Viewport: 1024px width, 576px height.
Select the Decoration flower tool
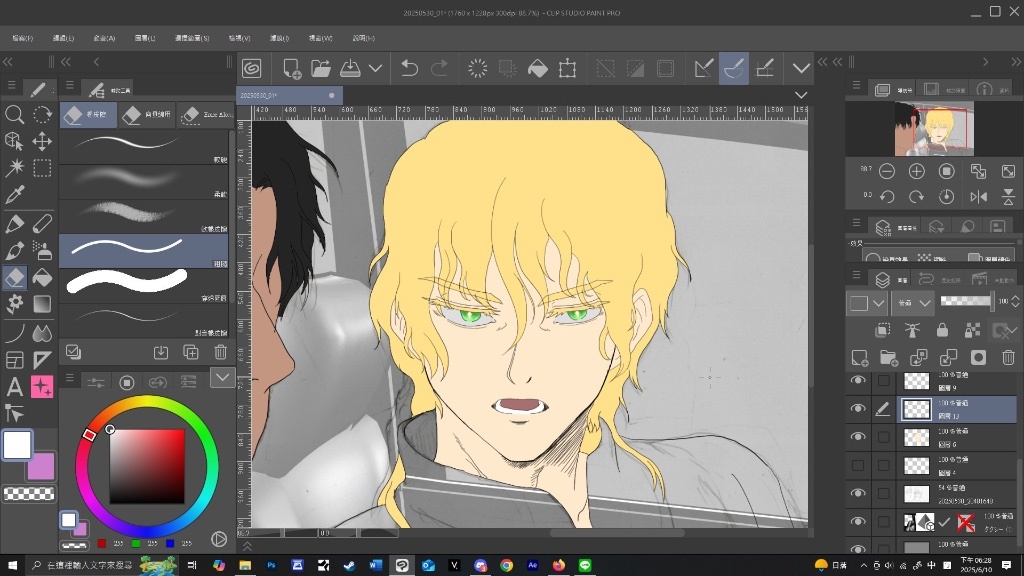coord(14,304)
